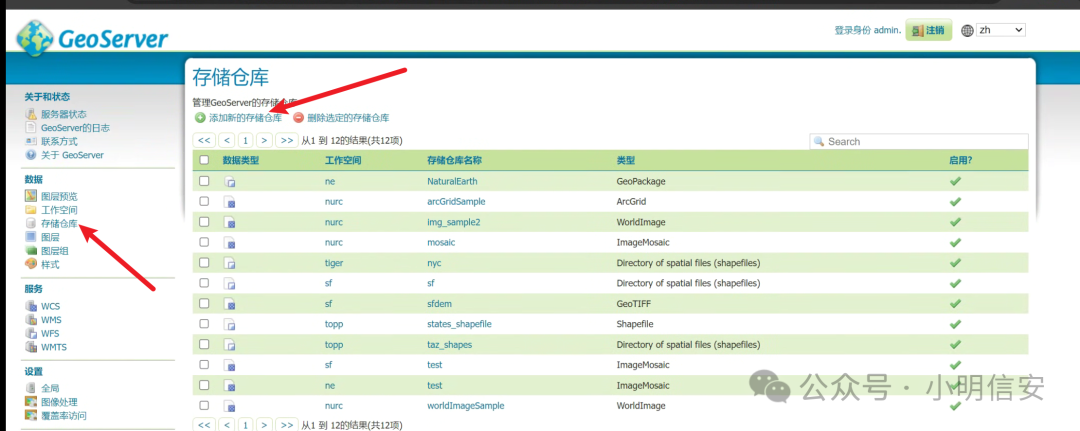Sort by 启用? column header
The image size is (1080, 431).
(960, 160)
